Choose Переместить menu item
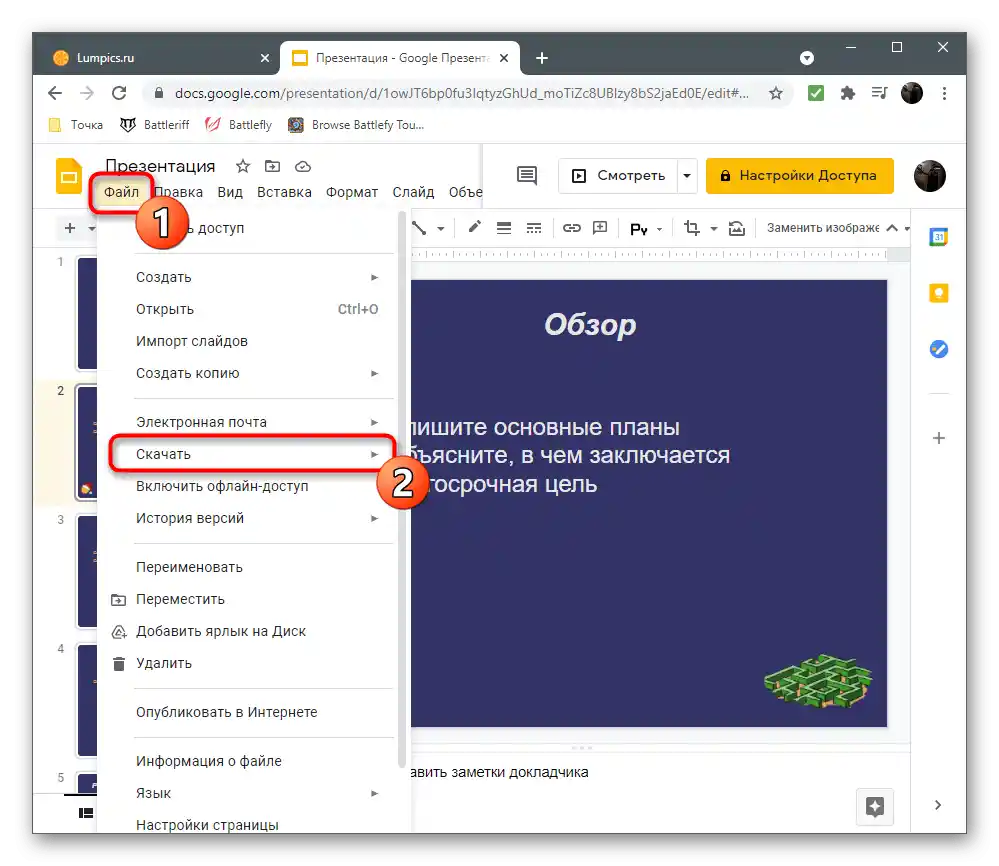Screen dimensions: 999x866 [253, 600]
